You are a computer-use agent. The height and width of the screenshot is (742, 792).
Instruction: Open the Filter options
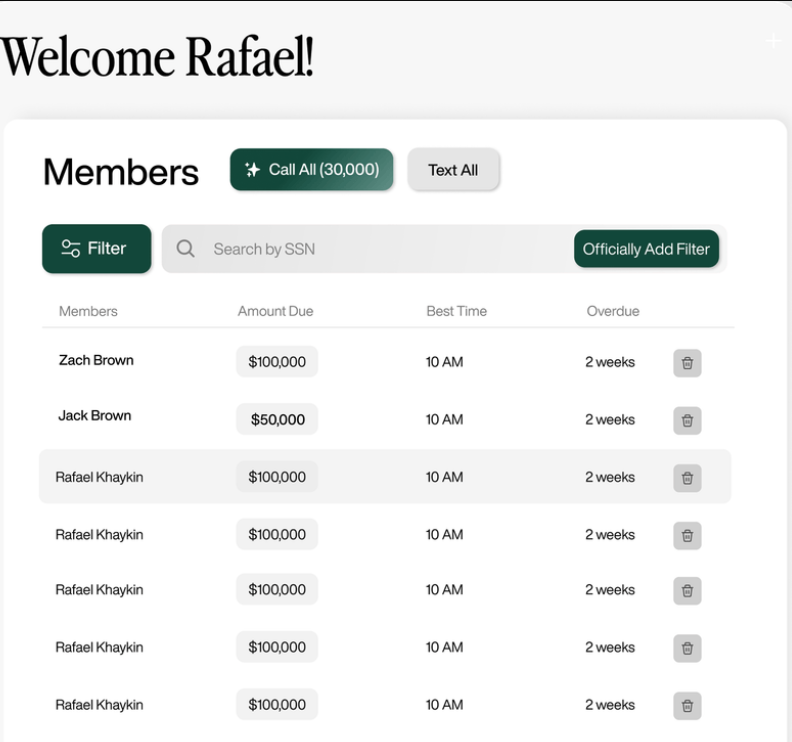click(x=96, y=249)
